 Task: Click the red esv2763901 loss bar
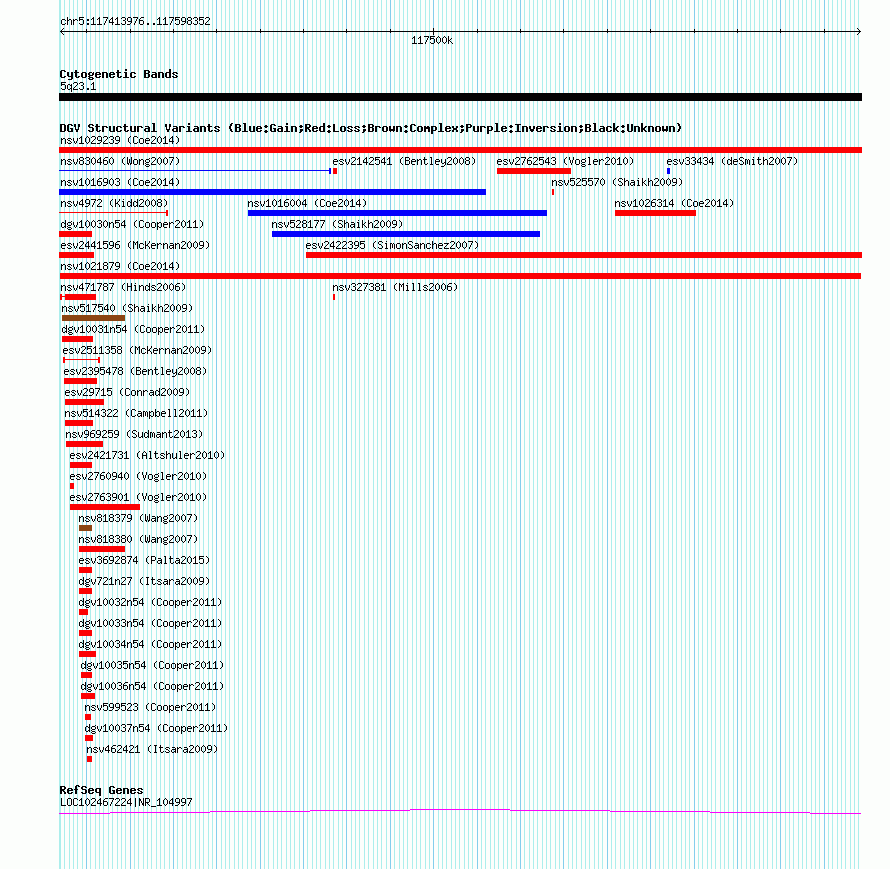tap(104, 507)
